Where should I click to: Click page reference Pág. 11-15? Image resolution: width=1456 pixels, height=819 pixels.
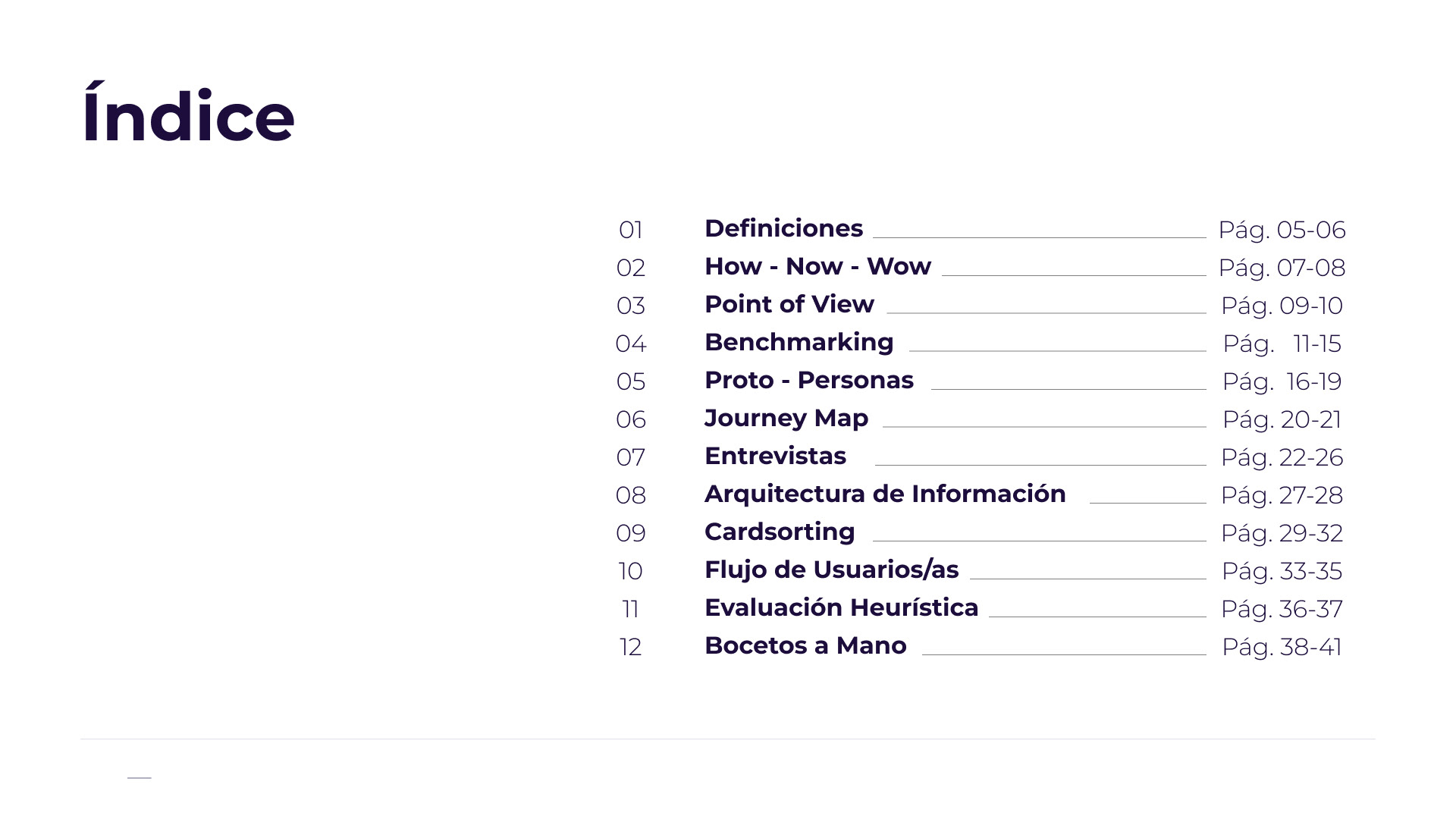coord(1282,344)
